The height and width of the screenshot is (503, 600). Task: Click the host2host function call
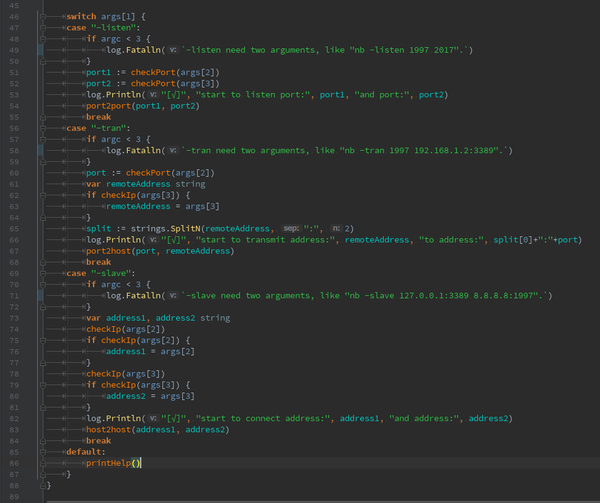coord(158,430)
